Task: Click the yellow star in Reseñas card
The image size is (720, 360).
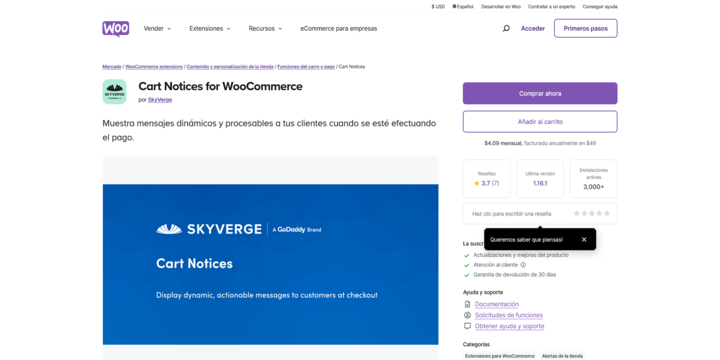Action: pyautogui.click(x=477, y=183)
